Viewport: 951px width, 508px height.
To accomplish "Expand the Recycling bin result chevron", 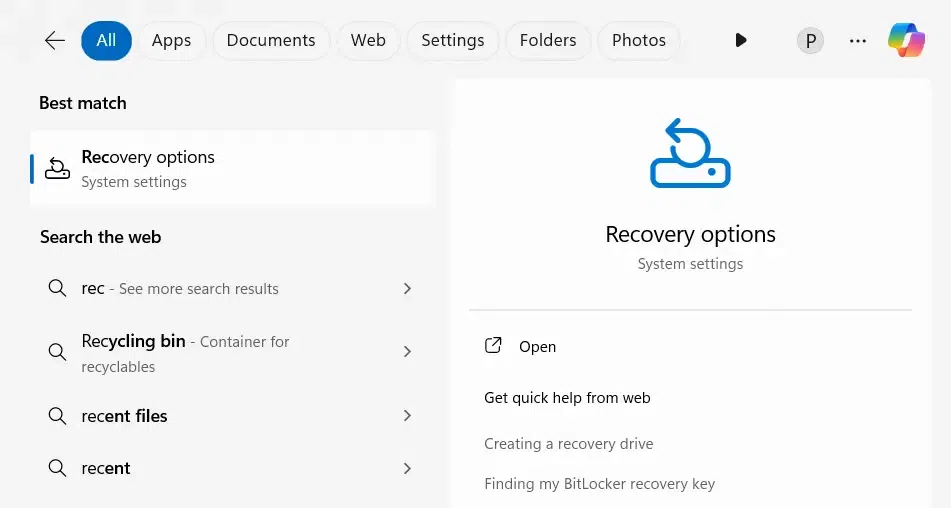I will click(407, 352).
